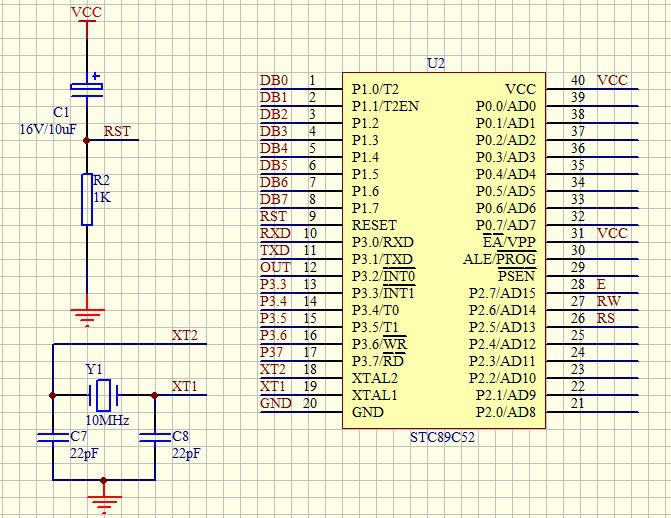Select the RS net label at pin 26

[606, 319]
